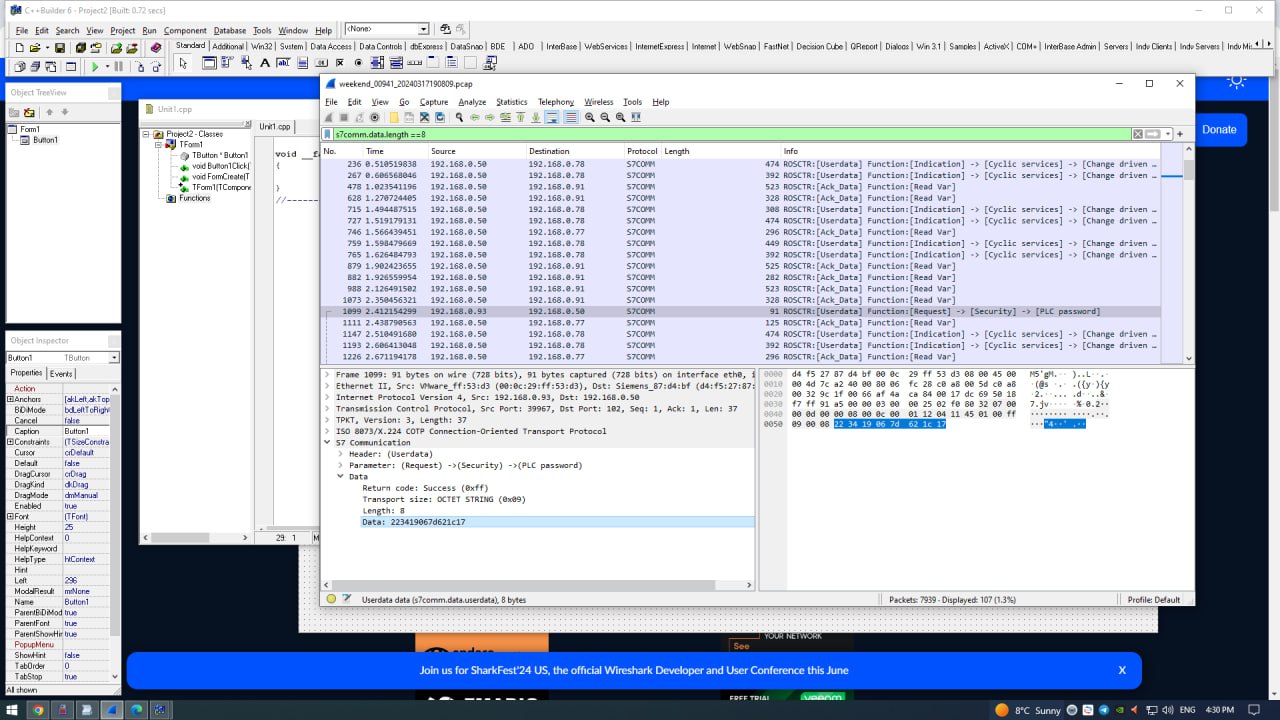The width and height of the screenshot is (1280, 720).
Task: Click Unit1.cpp editor tab in C++Builder
Action: pyautogui.click(x=274, y=126)
